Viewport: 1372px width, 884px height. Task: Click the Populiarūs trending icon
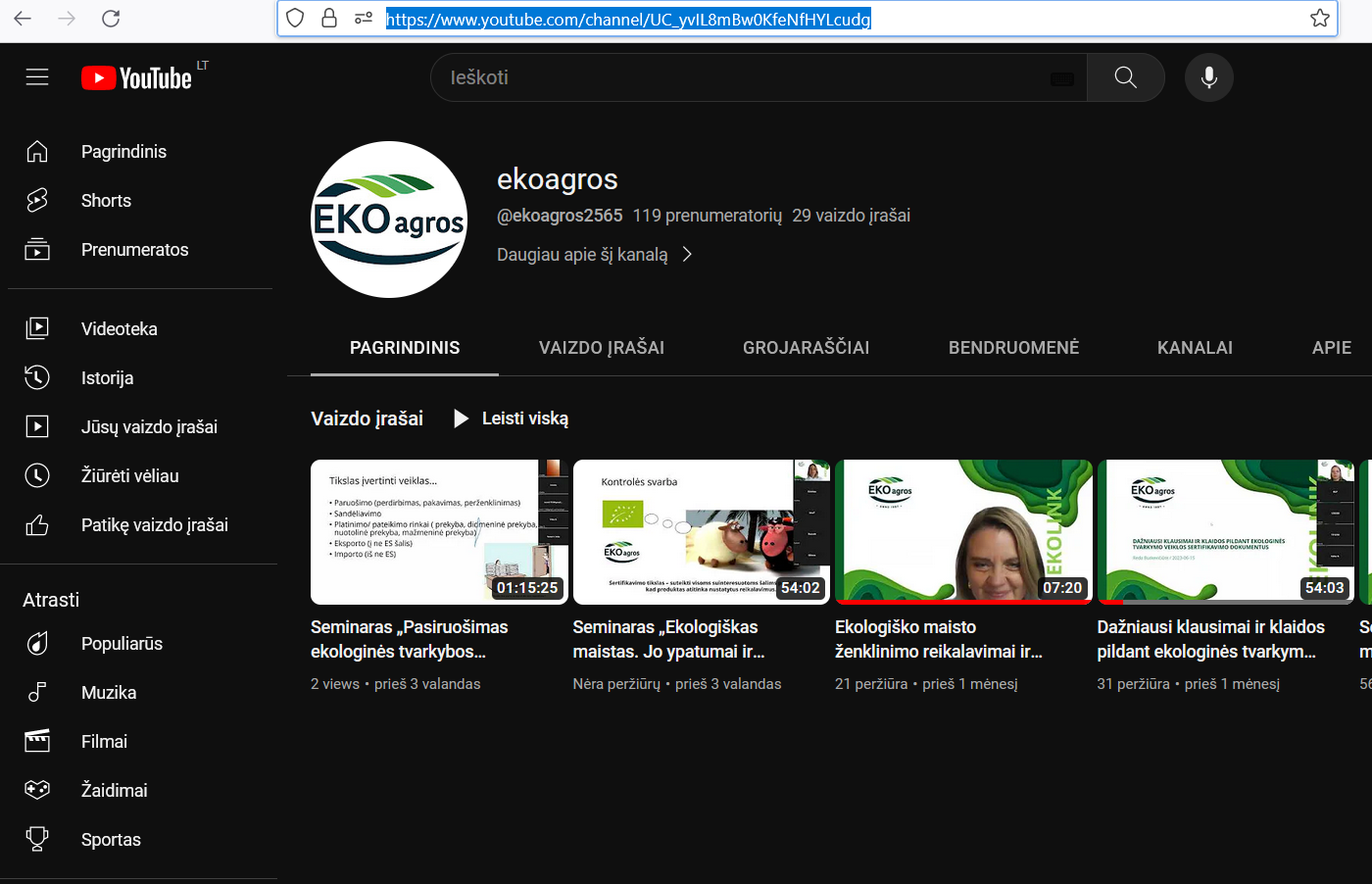point(37,643)
